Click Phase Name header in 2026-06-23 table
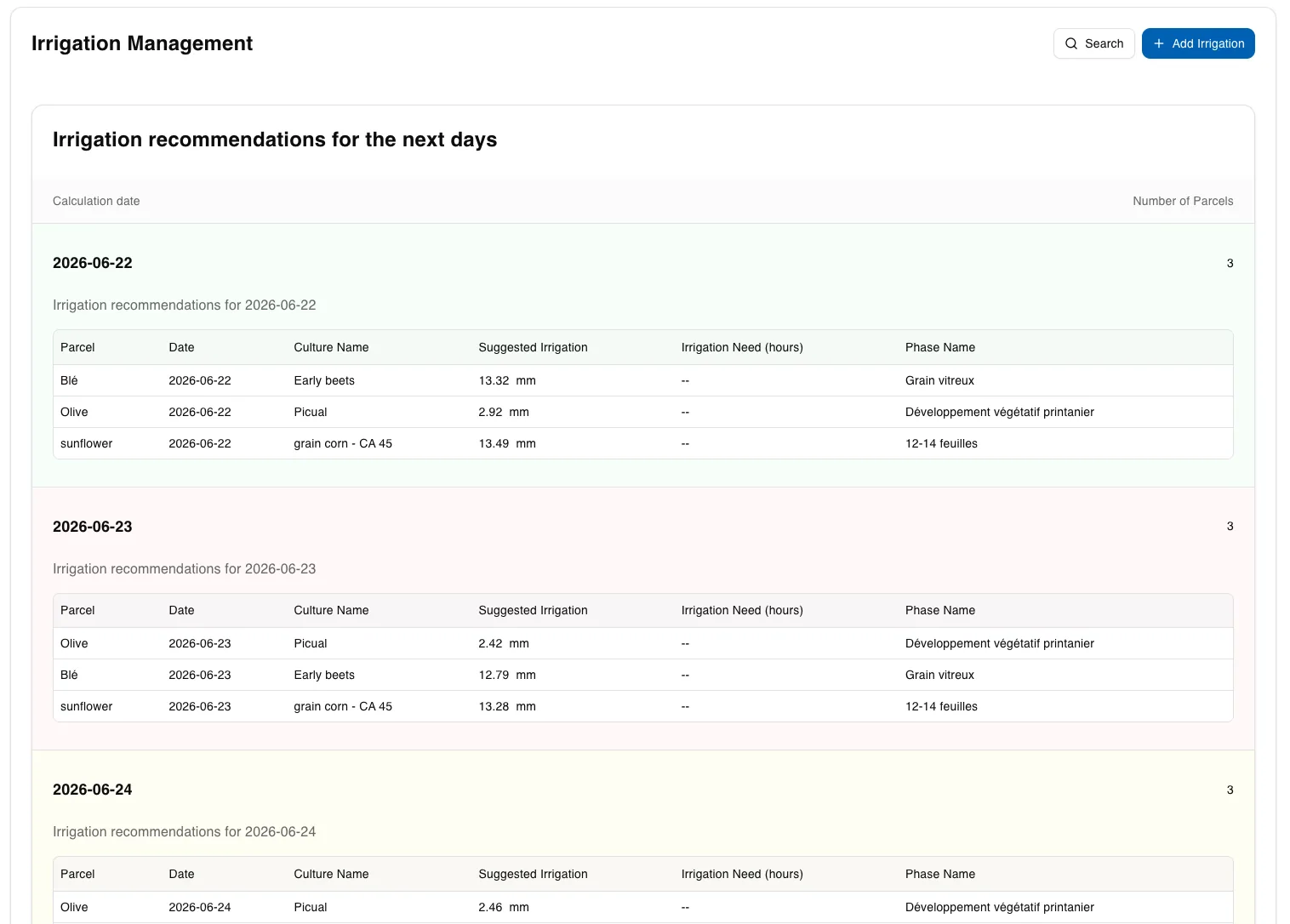Viewport: 1290px width, 924px height. point(940,610)
